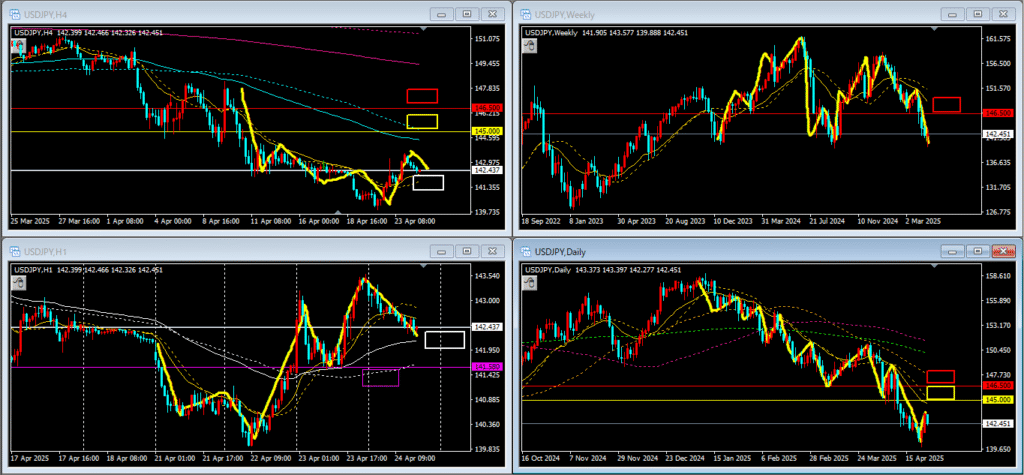Click the 142.451 price label on Weekly chart
The image size is (1024, 475).
(997, 134)
